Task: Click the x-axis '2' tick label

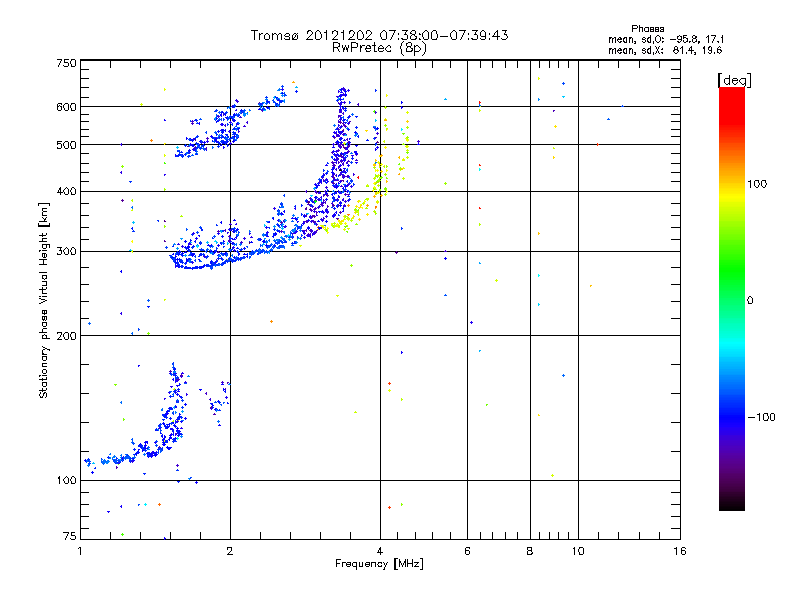Action: click(230, 551)
